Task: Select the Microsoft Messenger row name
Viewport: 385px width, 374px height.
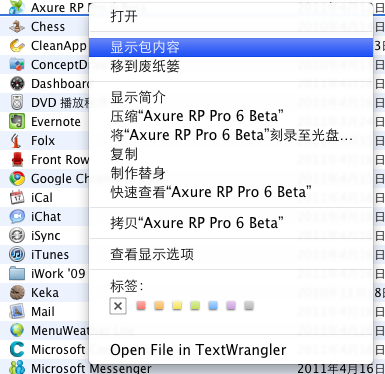Action: click(91, 368)
